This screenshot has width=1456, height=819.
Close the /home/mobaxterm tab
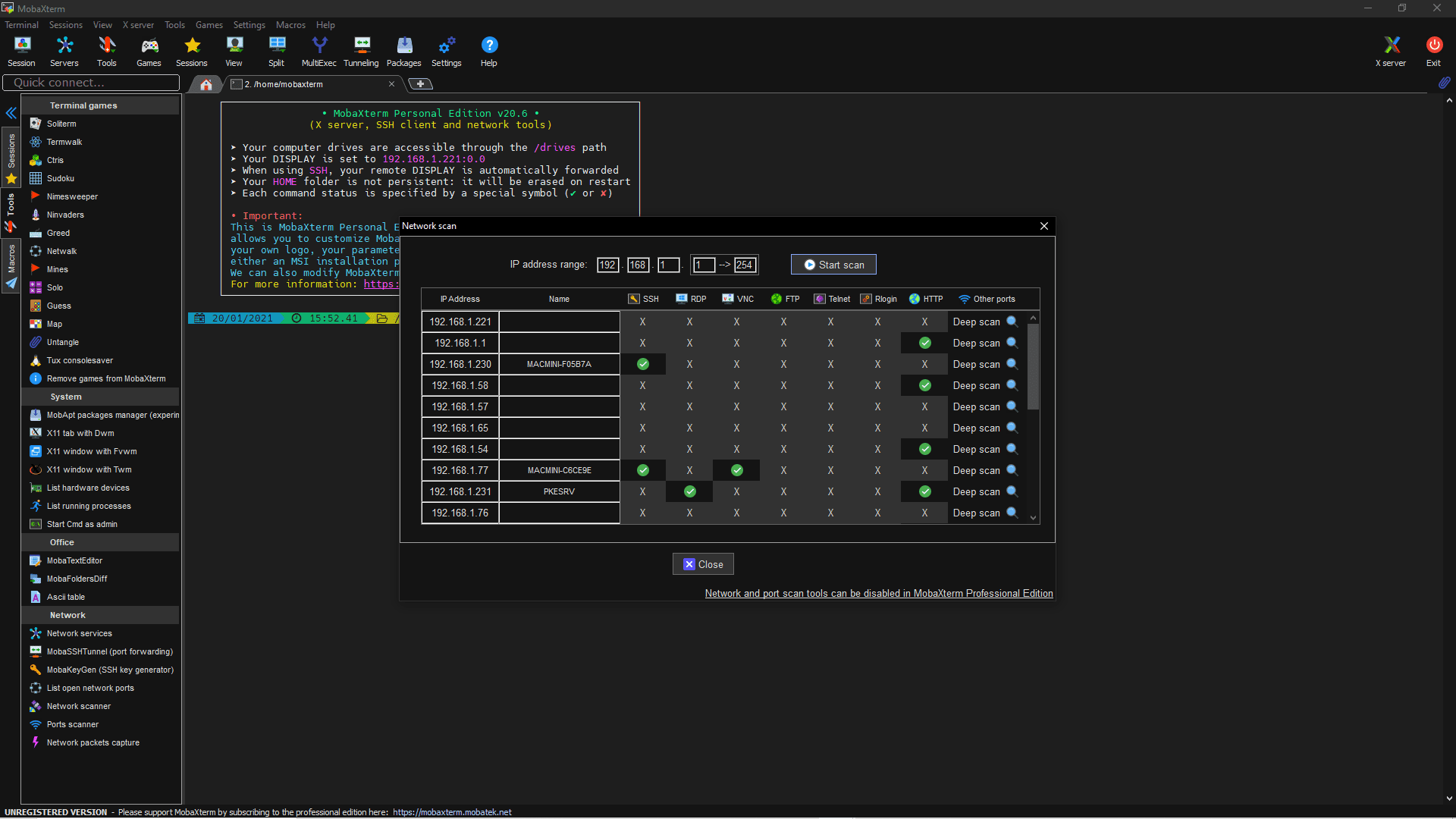[391, 84]
